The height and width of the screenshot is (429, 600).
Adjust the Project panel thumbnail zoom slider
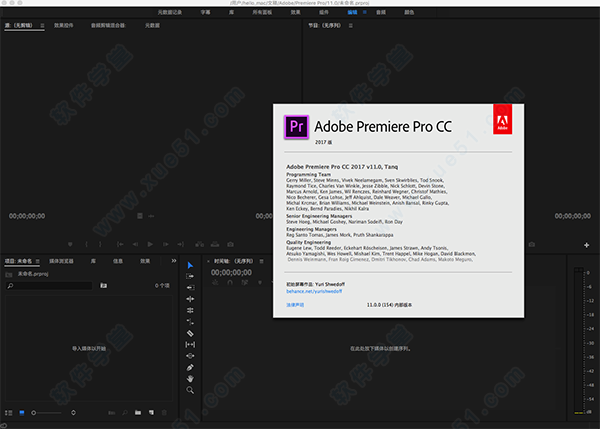(47, 413)
